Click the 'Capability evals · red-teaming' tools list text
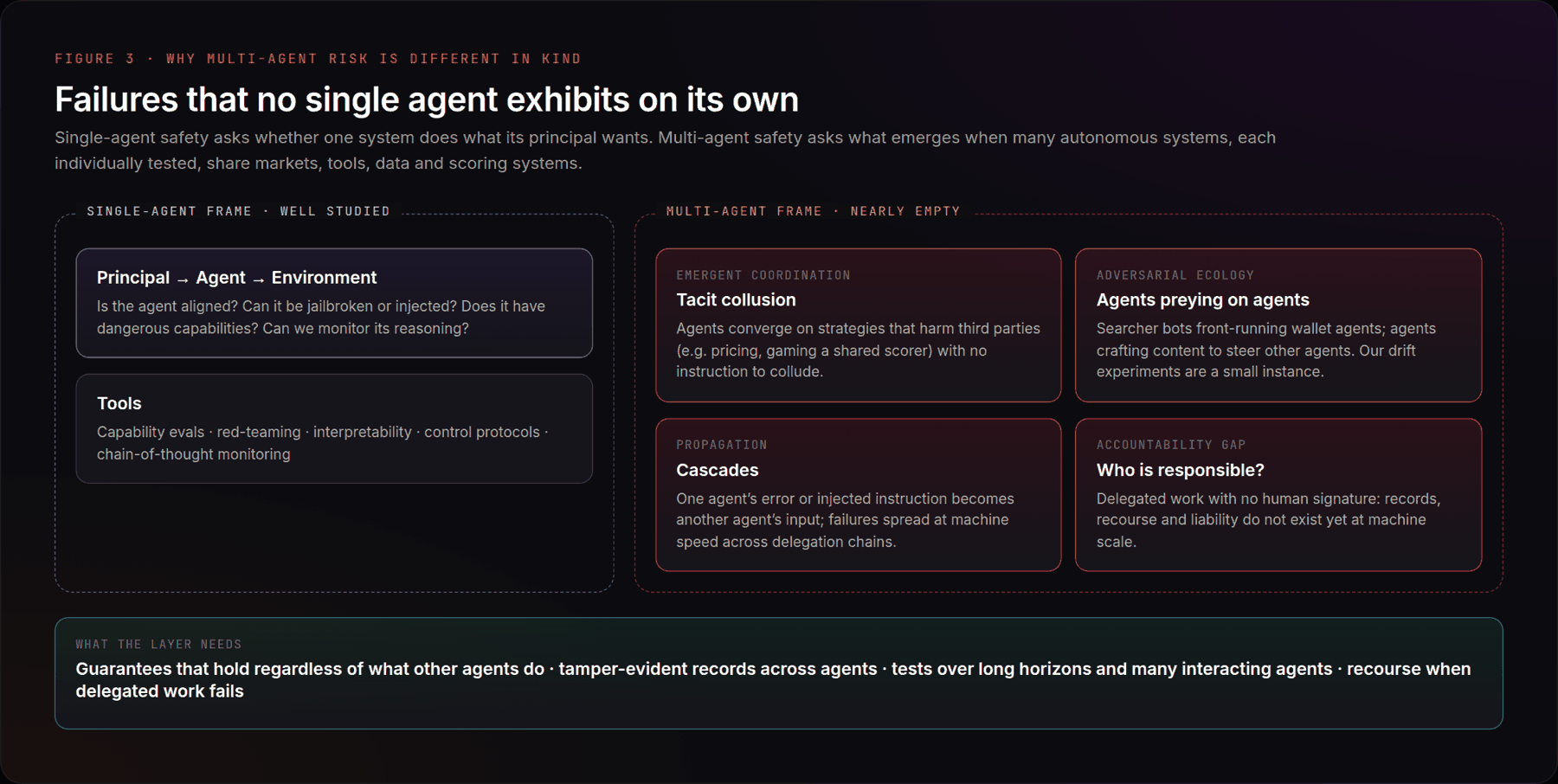1558x784 pixels. click(322, 443)
